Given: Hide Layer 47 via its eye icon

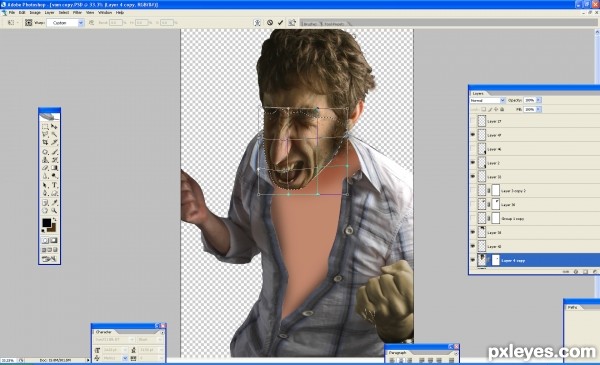Looking at the screenshot, I should coord(473,135).
